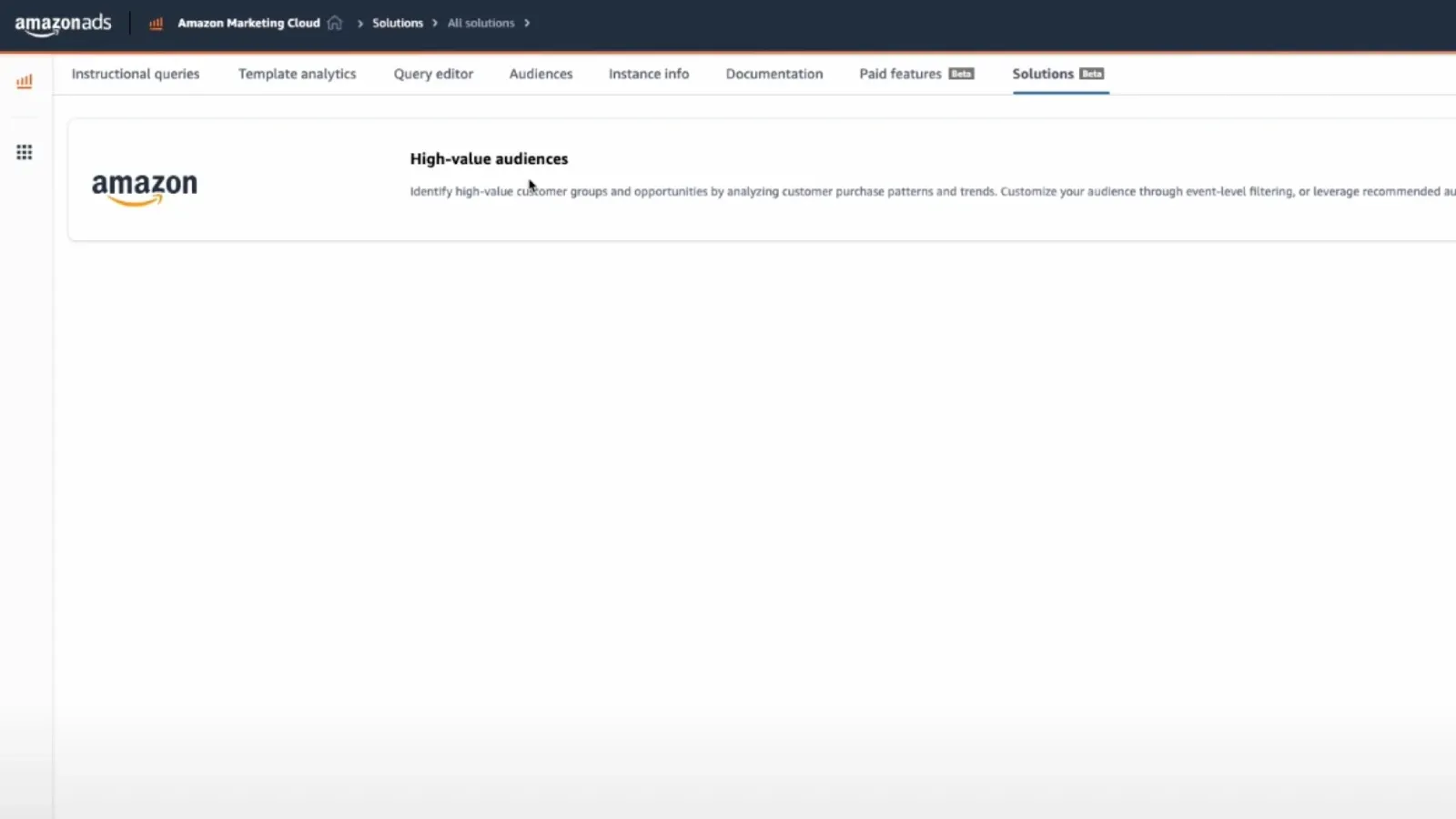The height and width of the screenshot is (819, 1456).
Task: Switch to the Instructional queries tab
Action: (x=136, y=74)
